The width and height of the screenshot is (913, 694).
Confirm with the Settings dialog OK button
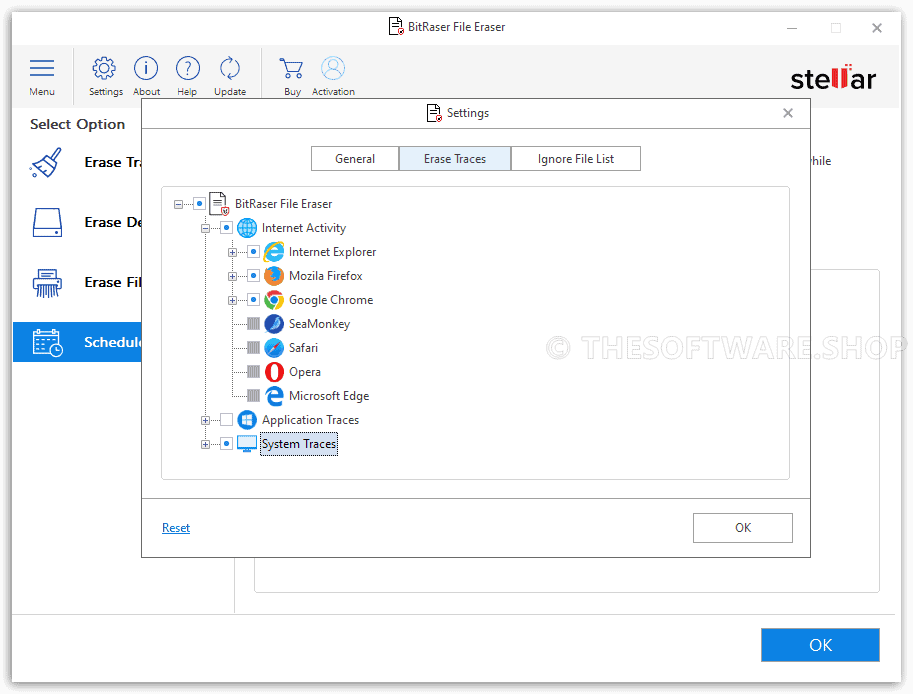[742, 527]
